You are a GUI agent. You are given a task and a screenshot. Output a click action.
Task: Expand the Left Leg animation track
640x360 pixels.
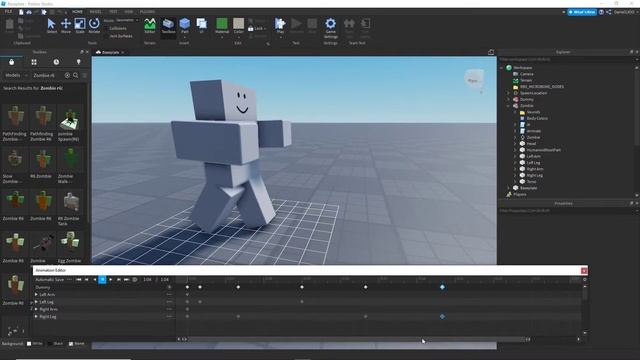coord(36,302)
